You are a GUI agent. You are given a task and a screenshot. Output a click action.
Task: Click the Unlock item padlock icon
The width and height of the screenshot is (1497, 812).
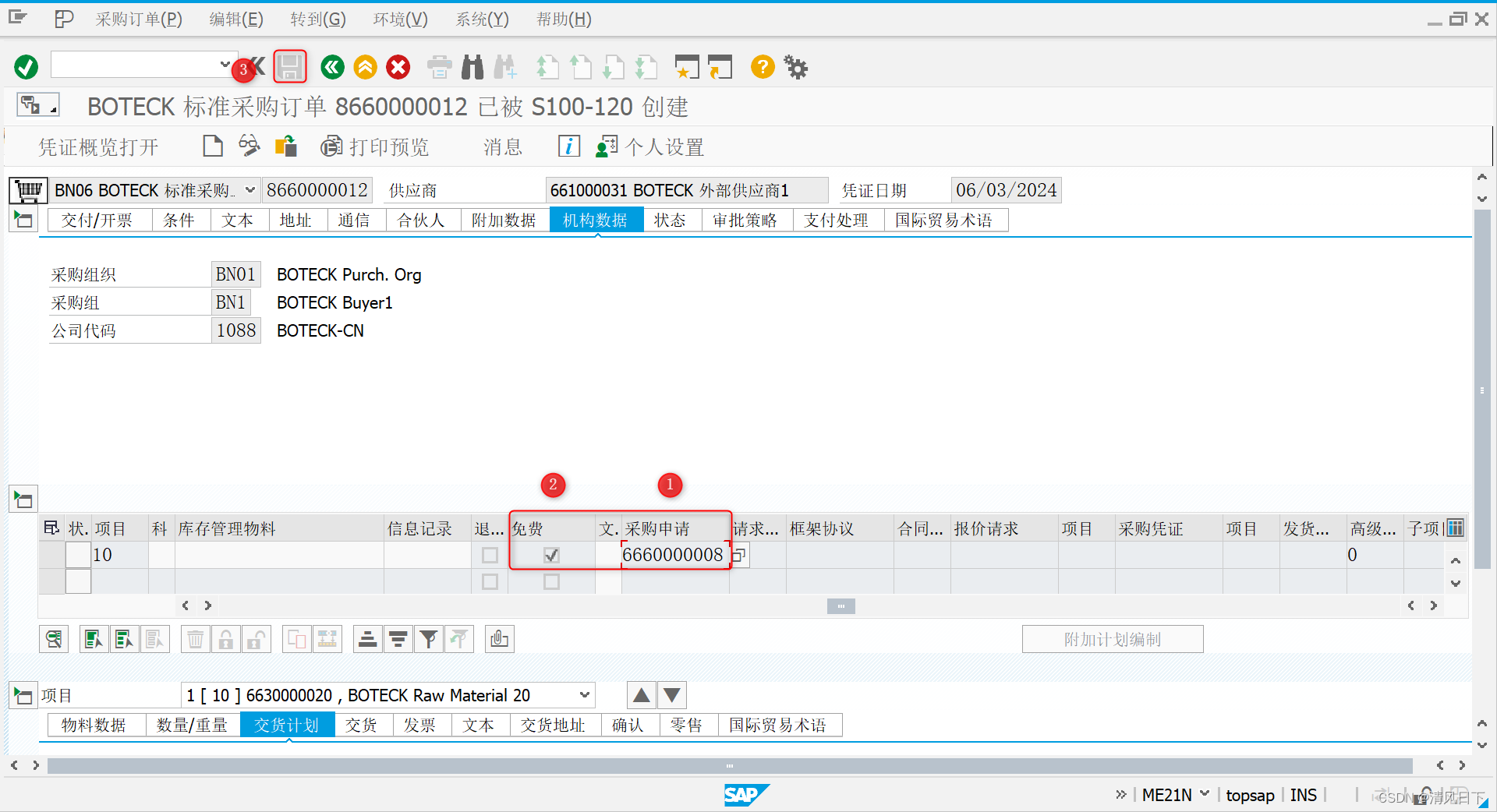(257, 640)
